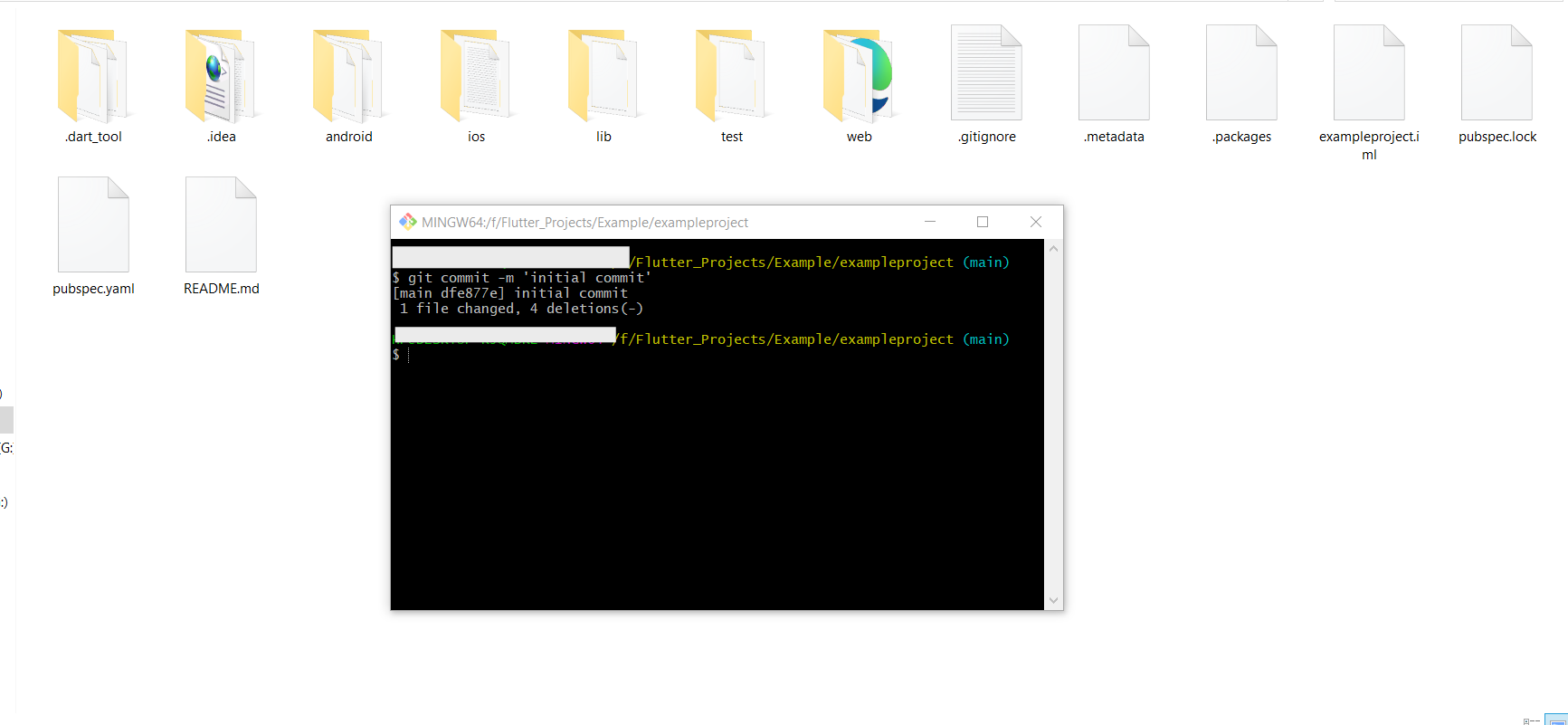Click the Git Bash logo in title bar
The image size is (1568, 725).
(x=408, y=222)
